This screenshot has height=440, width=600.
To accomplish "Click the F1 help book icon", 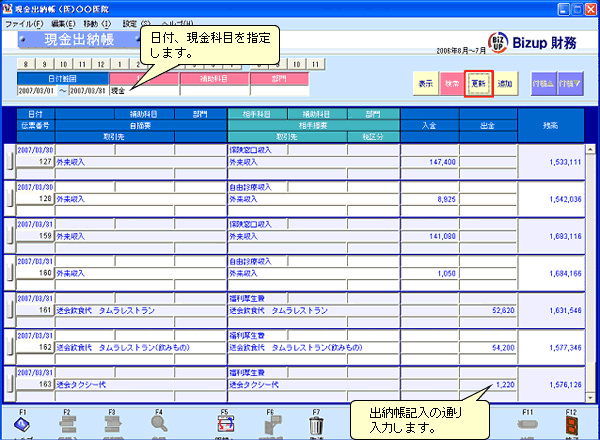I will coord(23,425).
